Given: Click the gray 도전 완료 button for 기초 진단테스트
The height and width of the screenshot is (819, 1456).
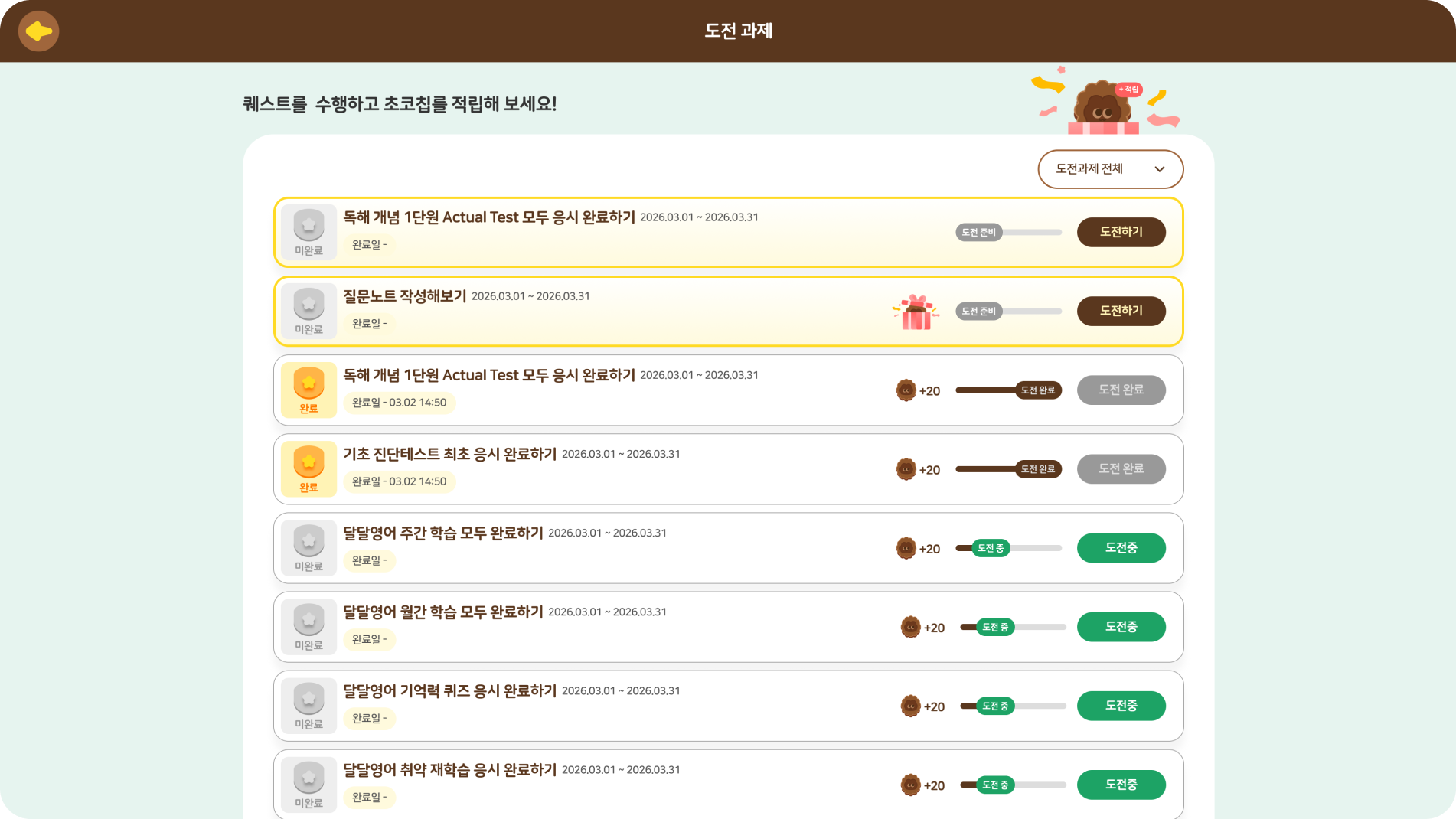Looking at the screenshot, I should (x=1121, y=468).
